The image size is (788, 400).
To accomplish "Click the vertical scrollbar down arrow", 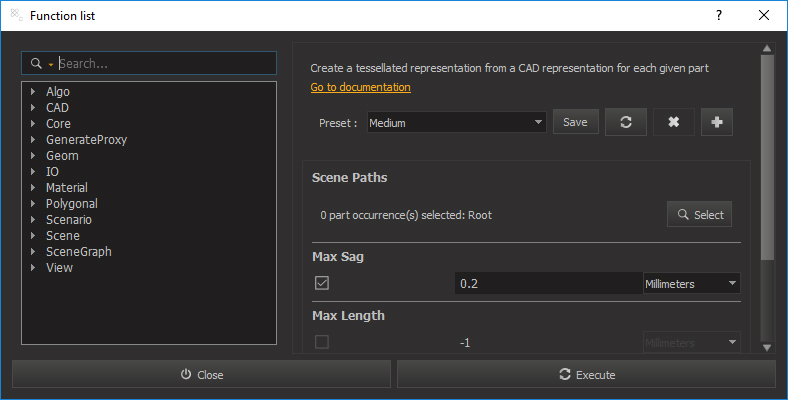I will pyautogui.click(x=767, y=347).
